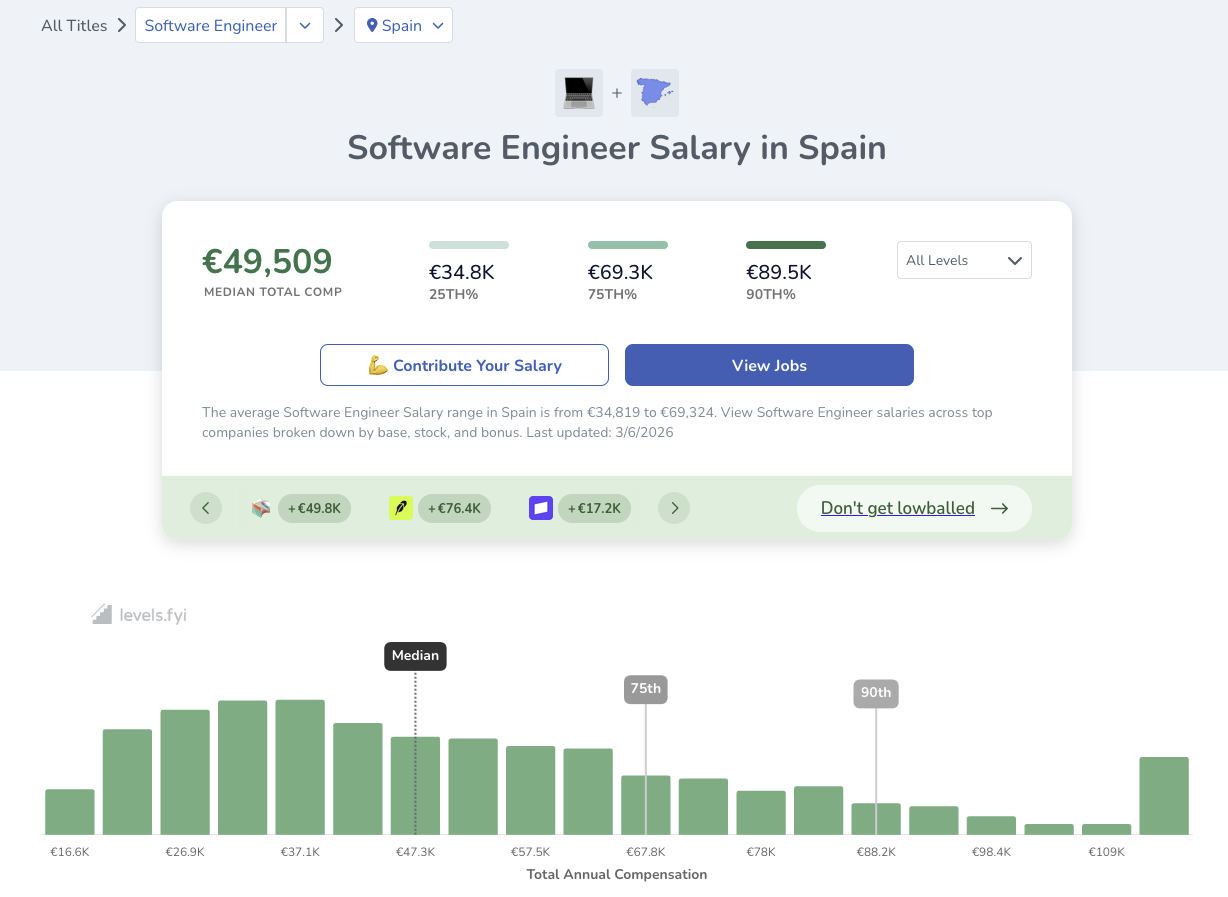The height and width of the screenshot is (897, 1228).
Task: Select Software Engineer breadcrumb title
Action: [211, 26]
